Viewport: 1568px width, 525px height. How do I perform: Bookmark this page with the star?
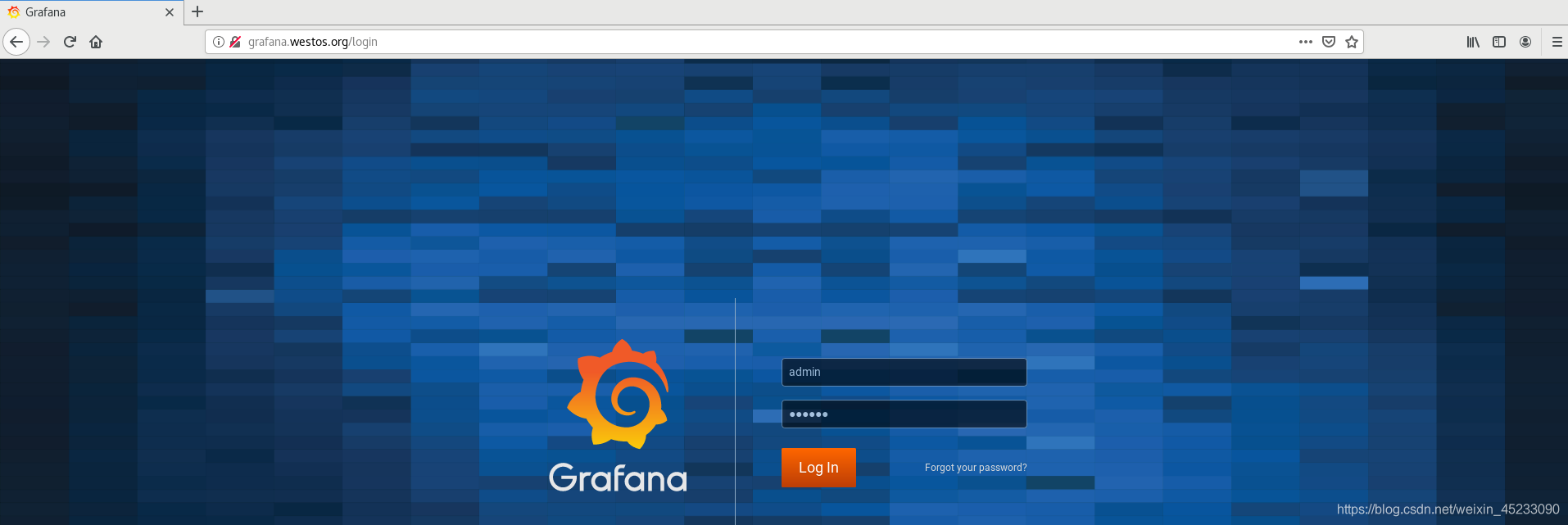tap(1352, 42)
